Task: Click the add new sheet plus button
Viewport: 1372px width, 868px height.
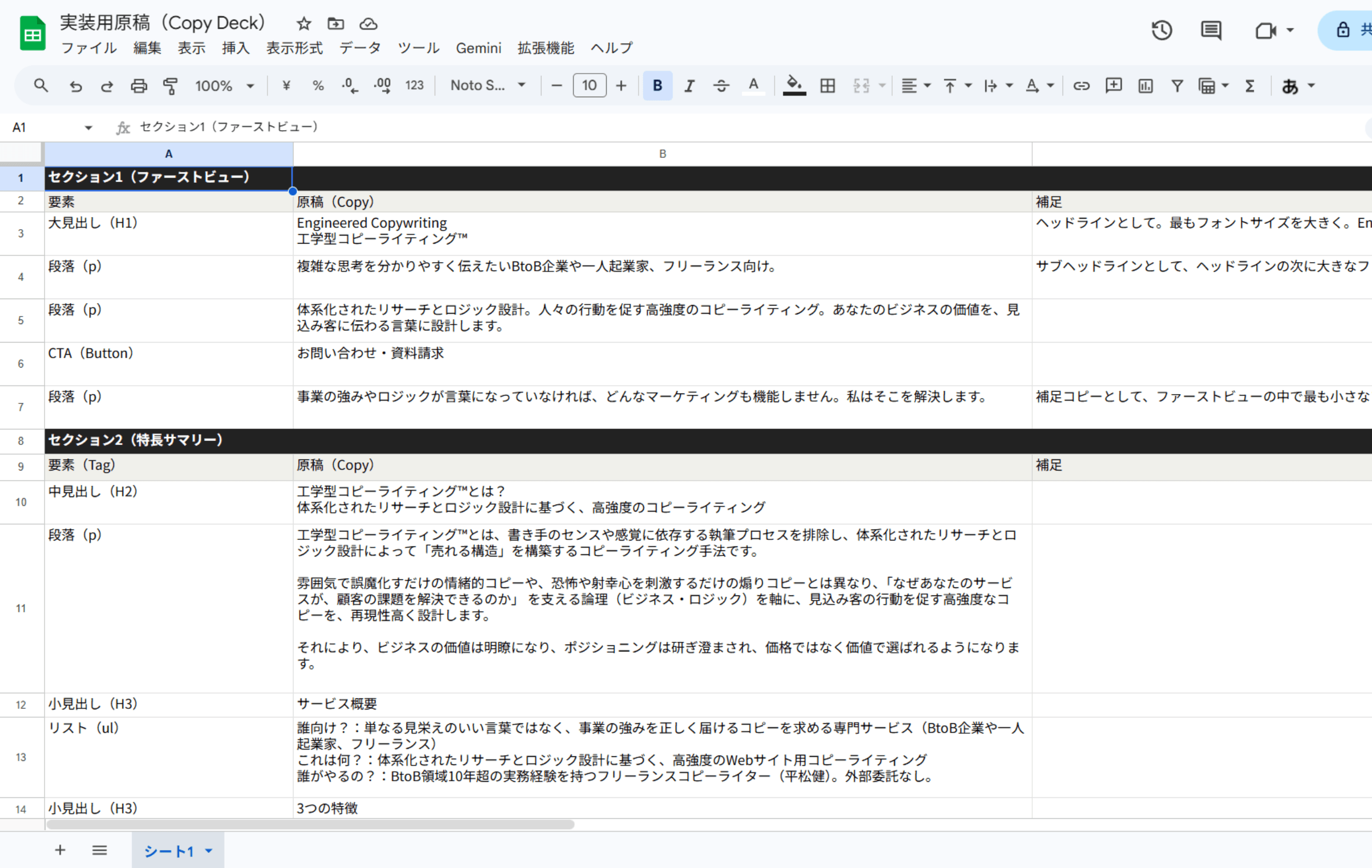Action: 60,850
